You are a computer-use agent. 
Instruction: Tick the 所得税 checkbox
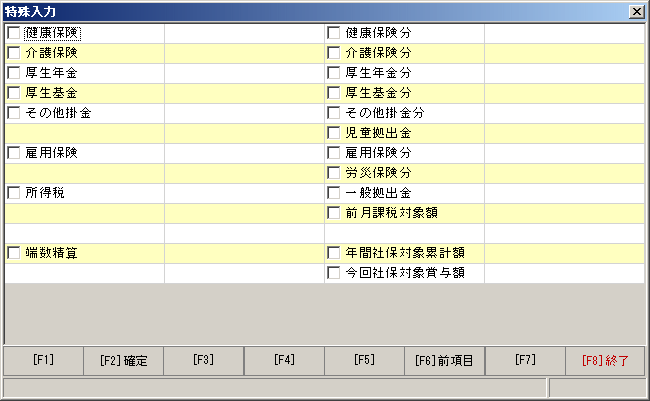coord(14,192)
